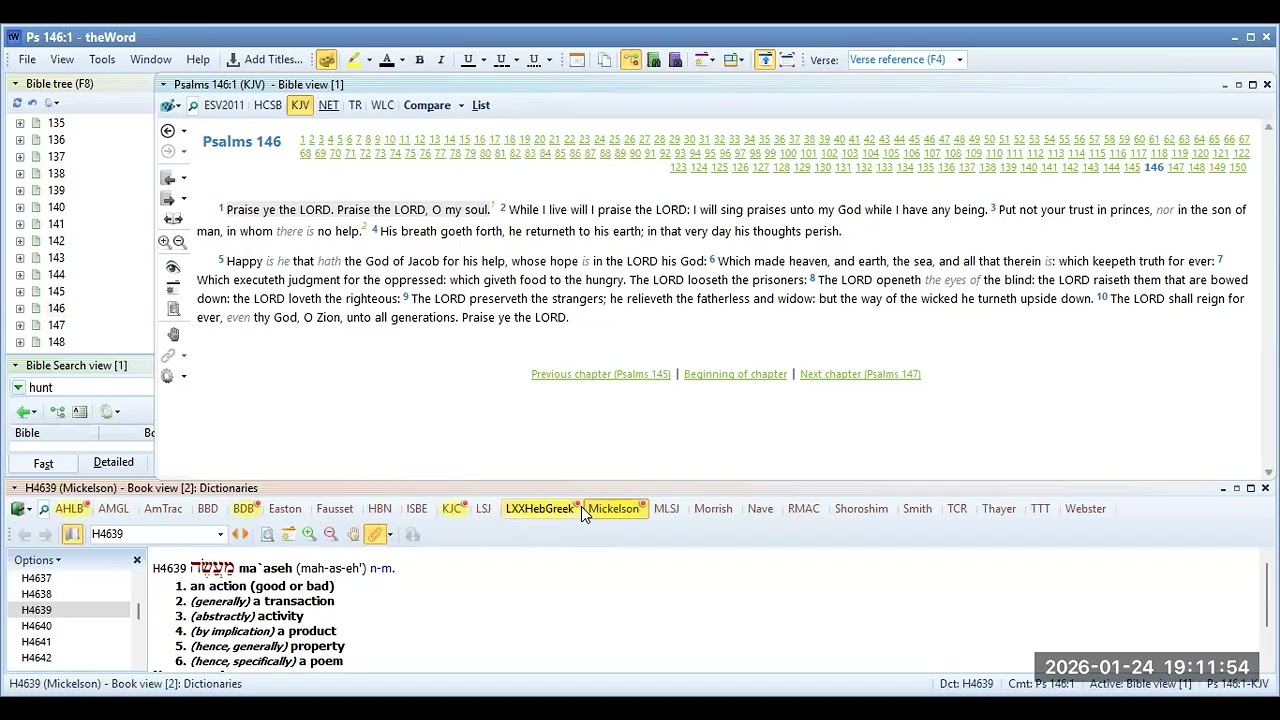Collapse the Bible Search view panel header

15,366
